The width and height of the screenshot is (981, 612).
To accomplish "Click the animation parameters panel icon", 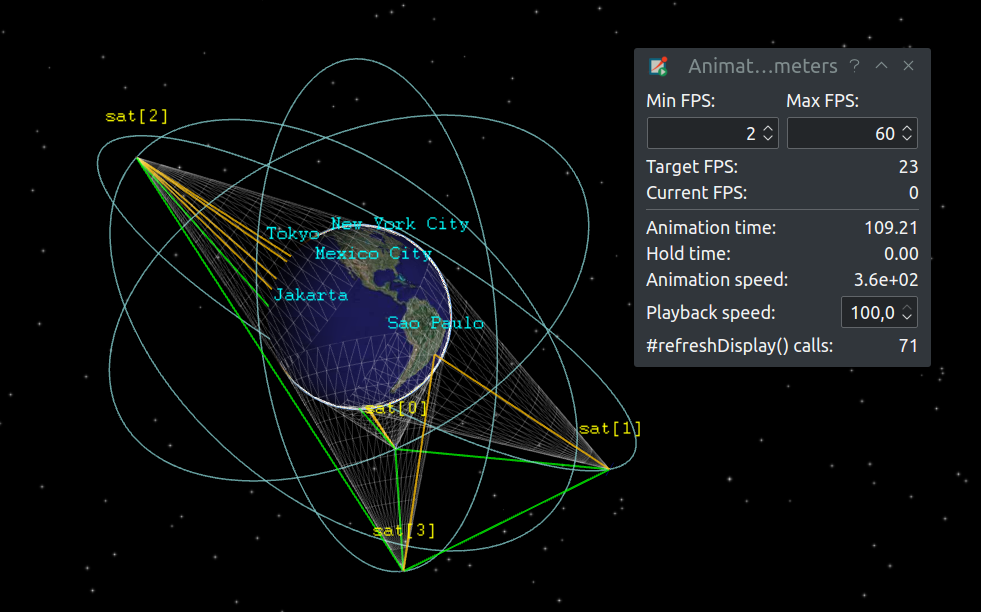I will 658,66.
